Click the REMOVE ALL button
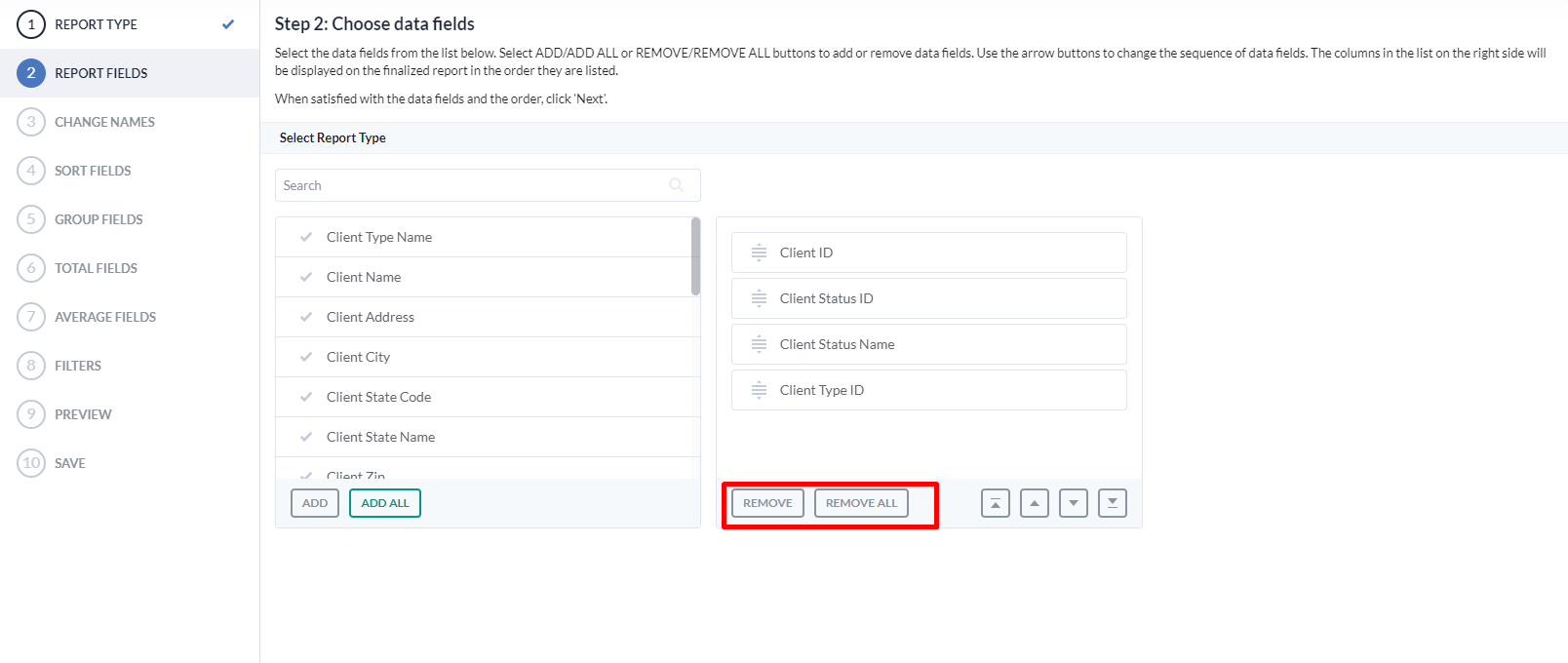Image resolution: width=1568 pixels, height=663 pixels. click(x=861, y=503)
